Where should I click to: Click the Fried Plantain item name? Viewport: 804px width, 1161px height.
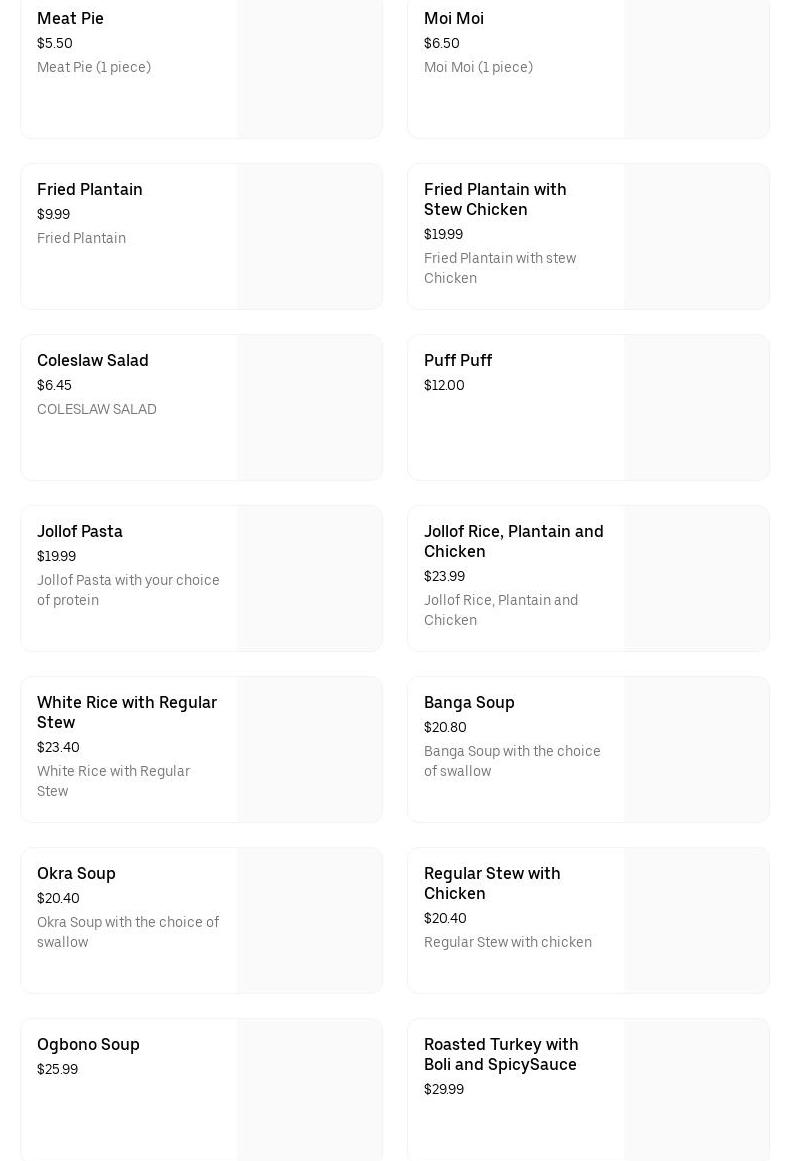pyautogui.click(x=90, y=190)
